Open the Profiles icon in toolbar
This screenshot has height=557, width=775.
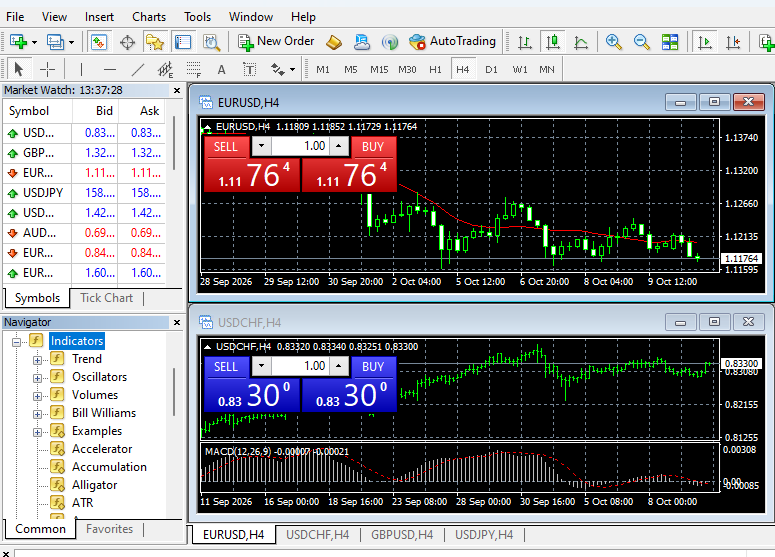pyautogui.click(x=55, y=42)
